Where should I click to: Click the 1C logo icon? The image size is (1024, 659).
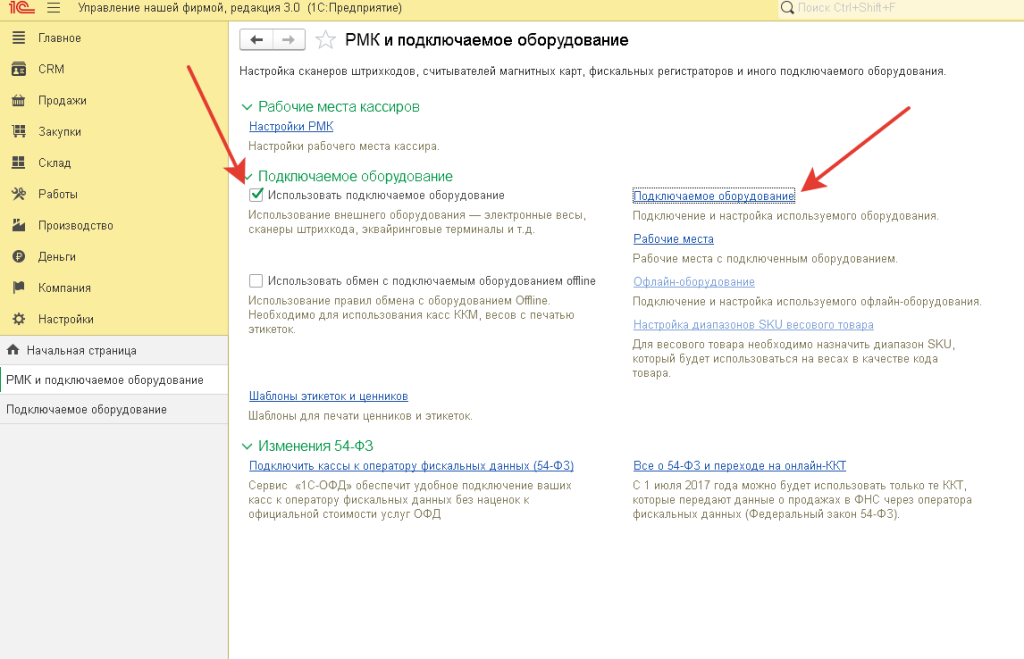[x=22, y=8]
